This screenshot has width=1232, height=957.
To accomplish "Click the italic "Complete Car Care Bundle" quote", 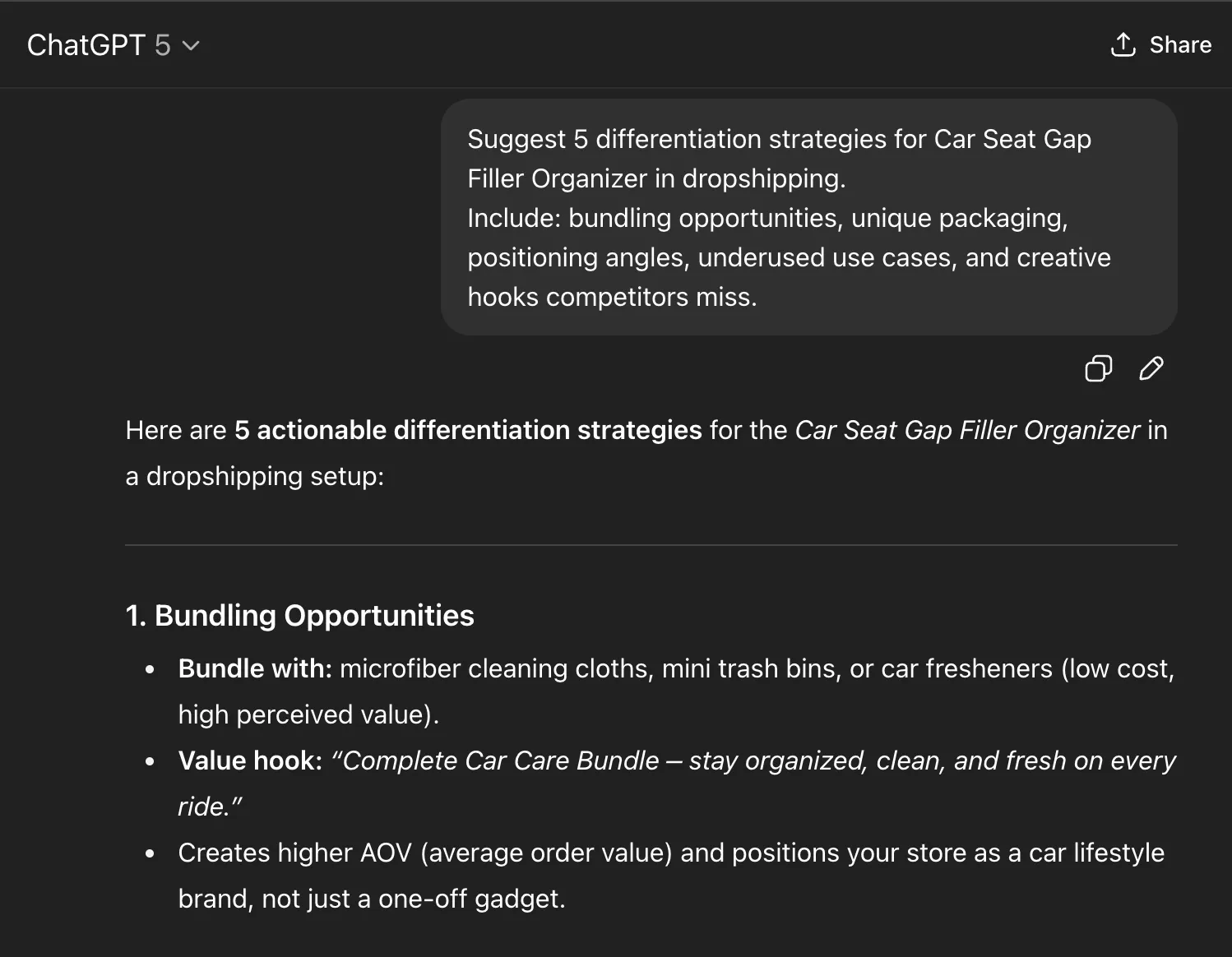I will pos(502,761).
